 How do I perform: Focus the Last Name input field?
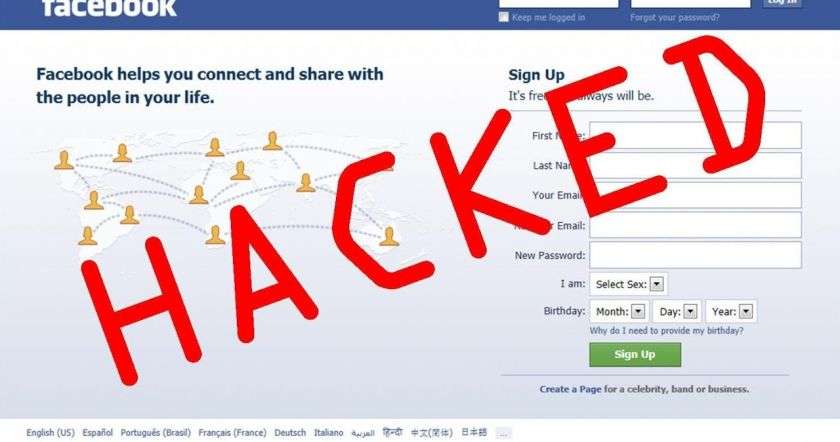tap(695, 165)
